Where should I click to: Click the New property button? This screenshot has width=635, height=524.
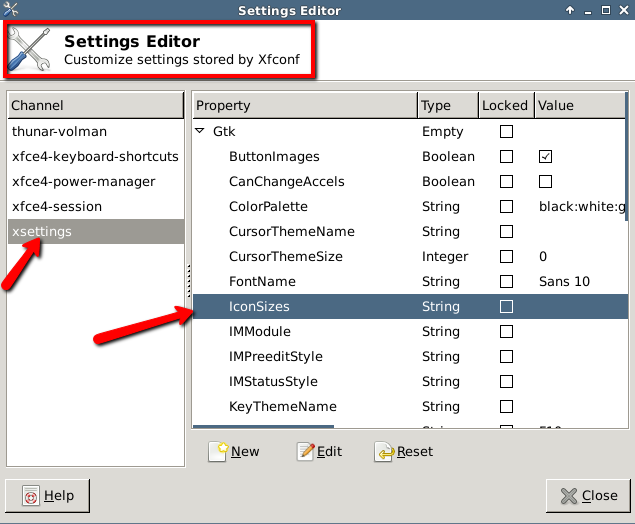(234, 452)
